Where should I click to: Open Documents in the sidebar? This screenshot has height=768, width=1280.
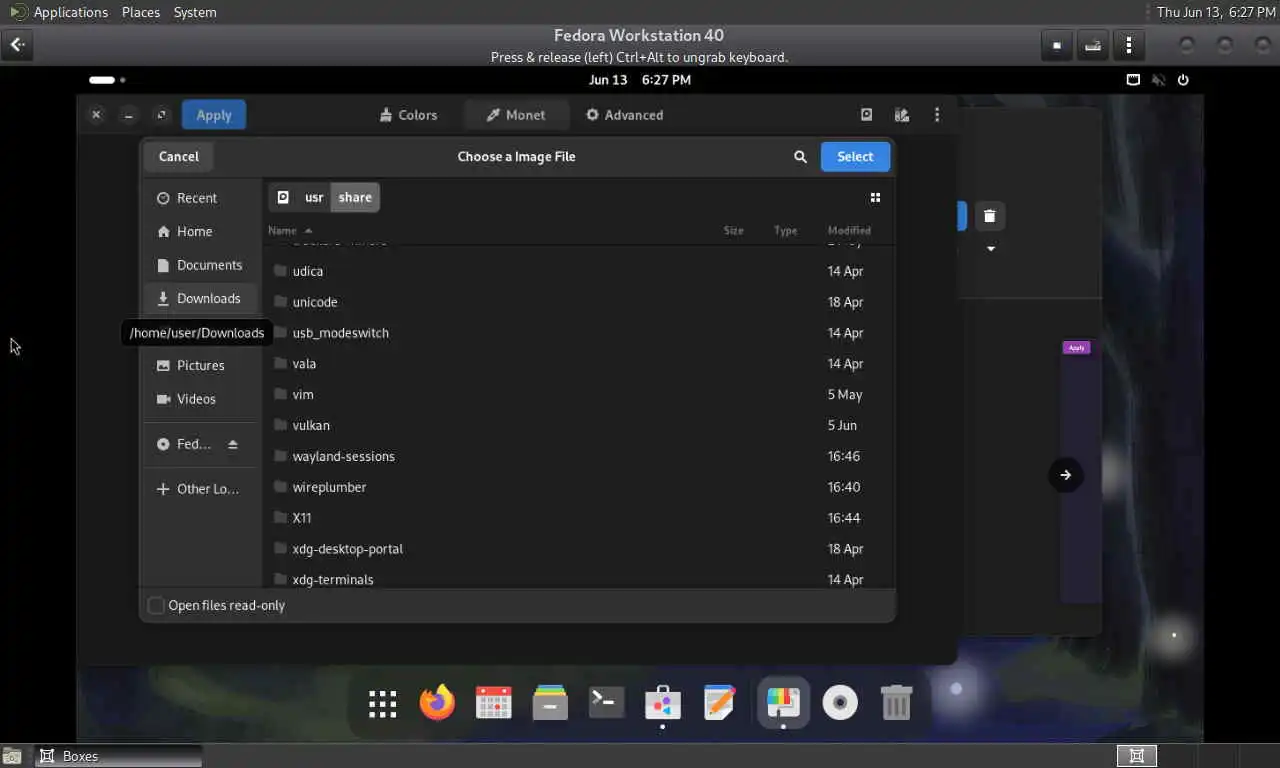200,265
